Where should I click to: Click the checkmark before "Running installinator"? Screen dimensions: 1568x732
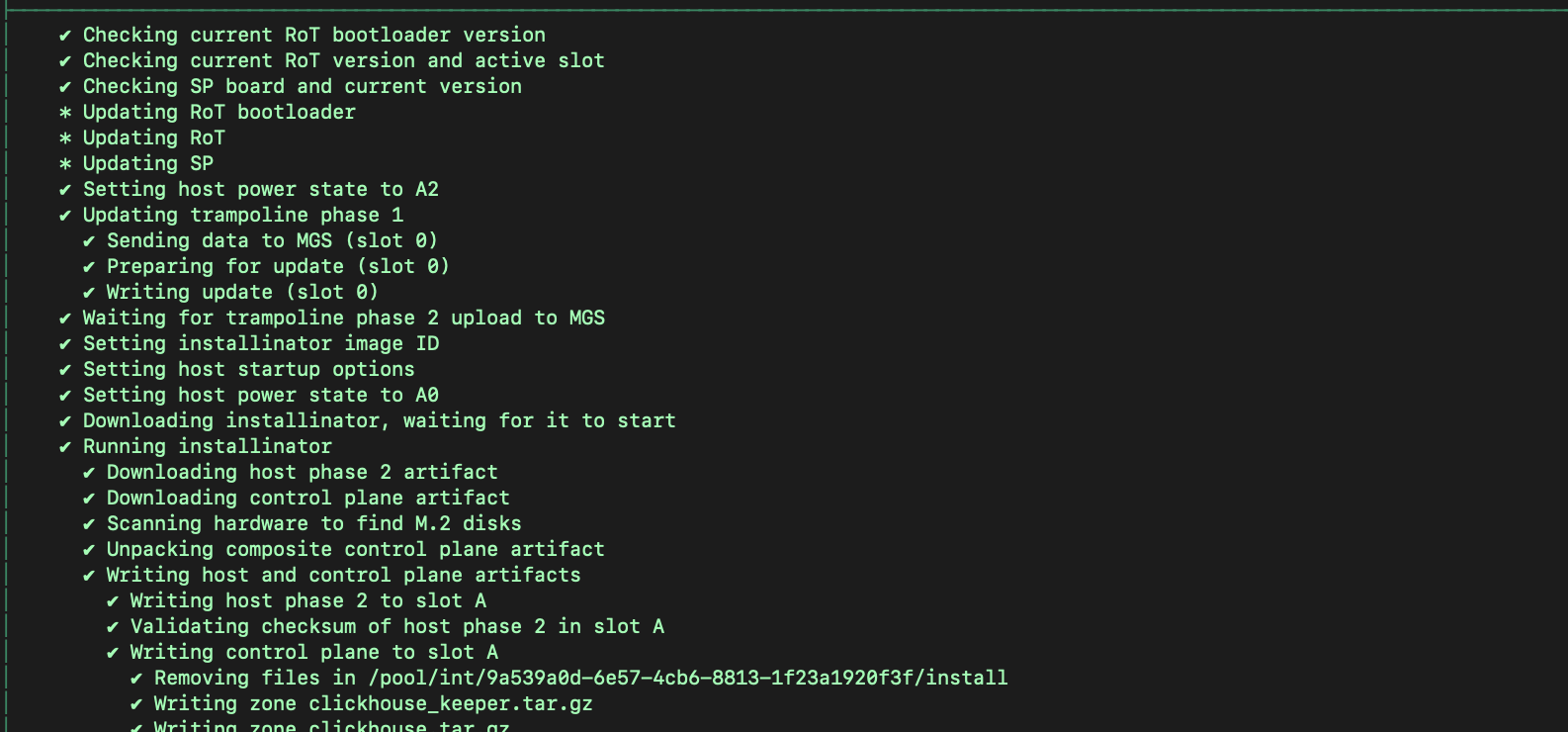click(65, 447)
